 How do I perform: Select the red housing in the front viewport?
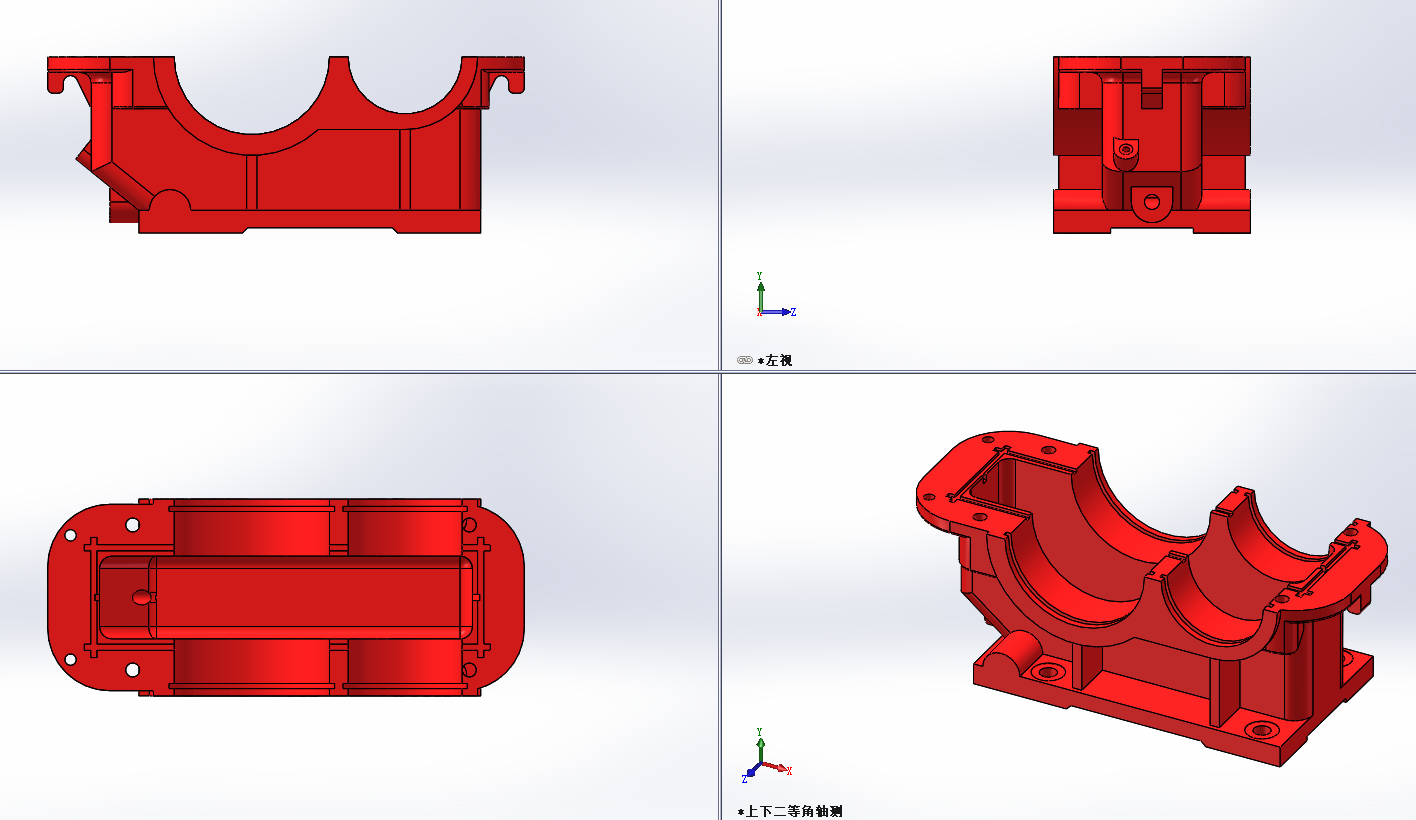click(x=285, y=145)
